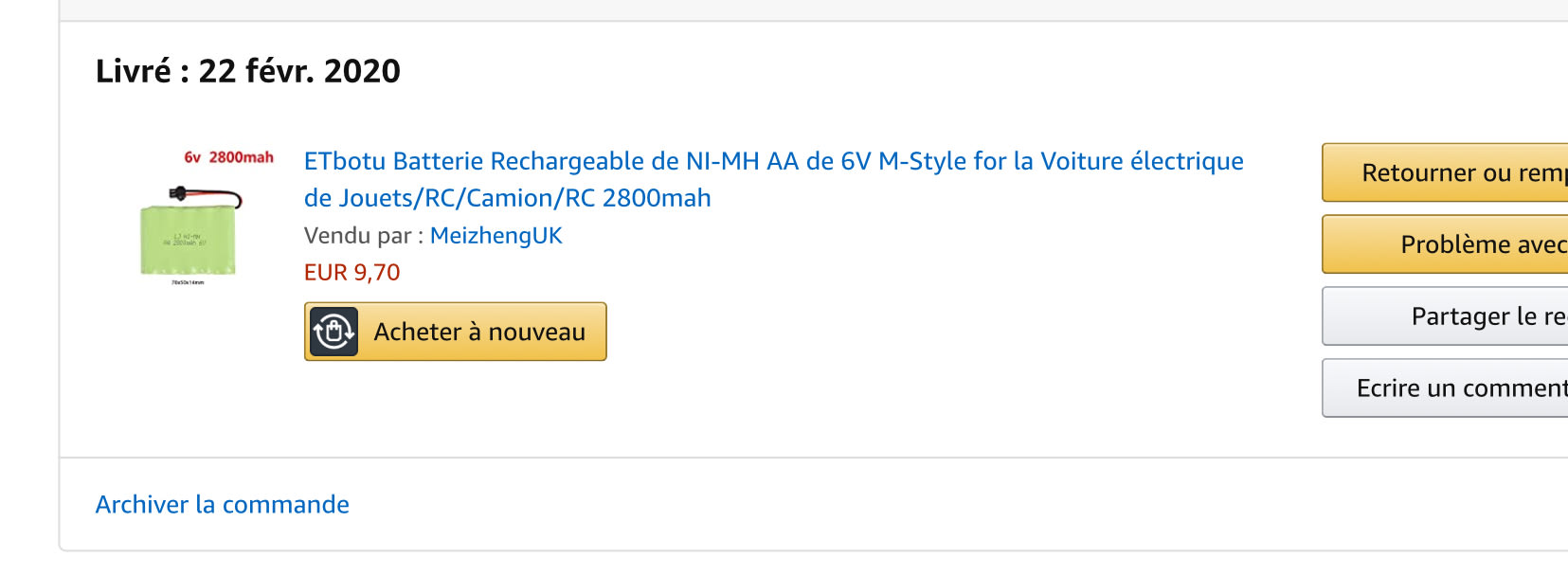This screenshot has width=1568, height=576.
Task: Click the red "6v 2800mah" image caption
Action: click(x=228, y=157)
